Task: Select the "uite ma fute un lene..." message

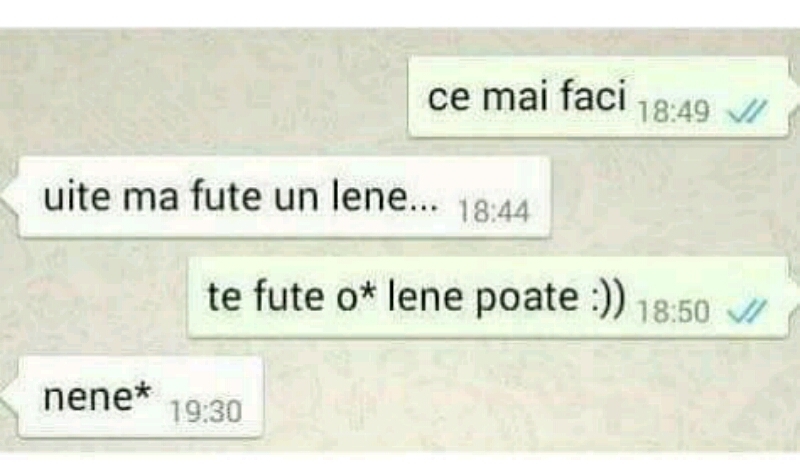Action: [x=285, y=198]
